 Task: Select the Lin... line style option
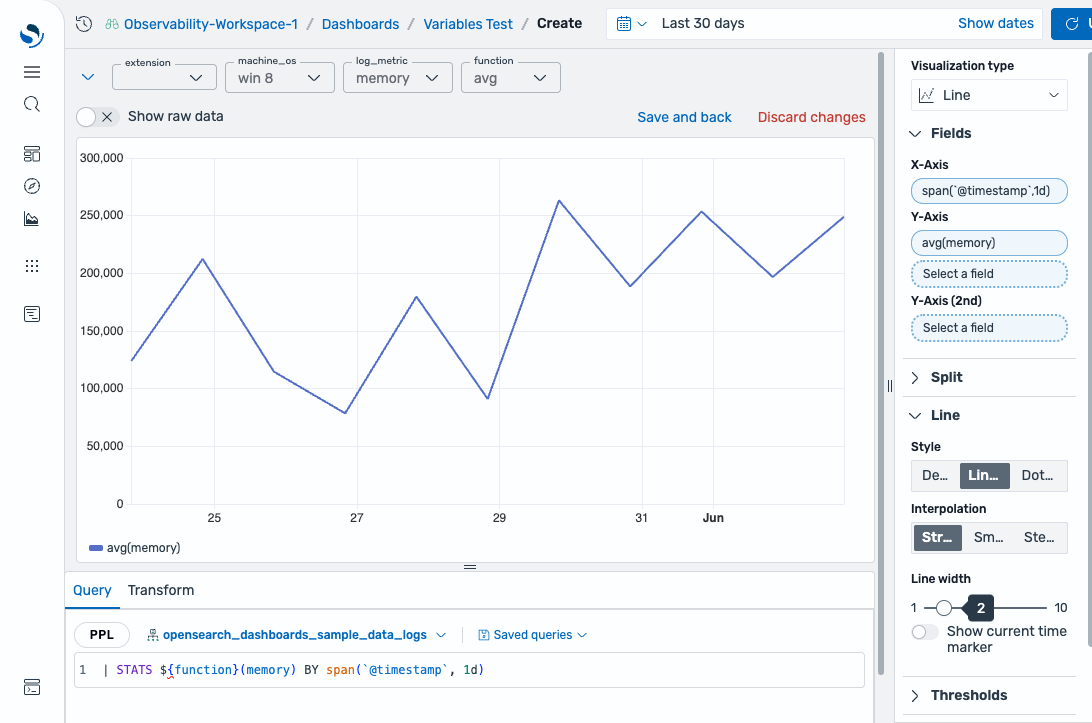[x=984, y=476]
